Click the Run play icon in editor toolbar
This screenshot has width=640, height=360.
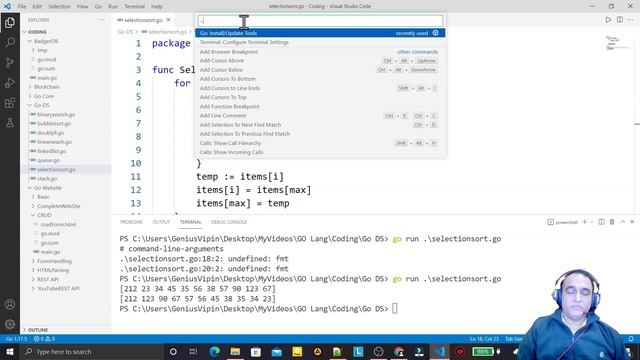pos(608,20)
